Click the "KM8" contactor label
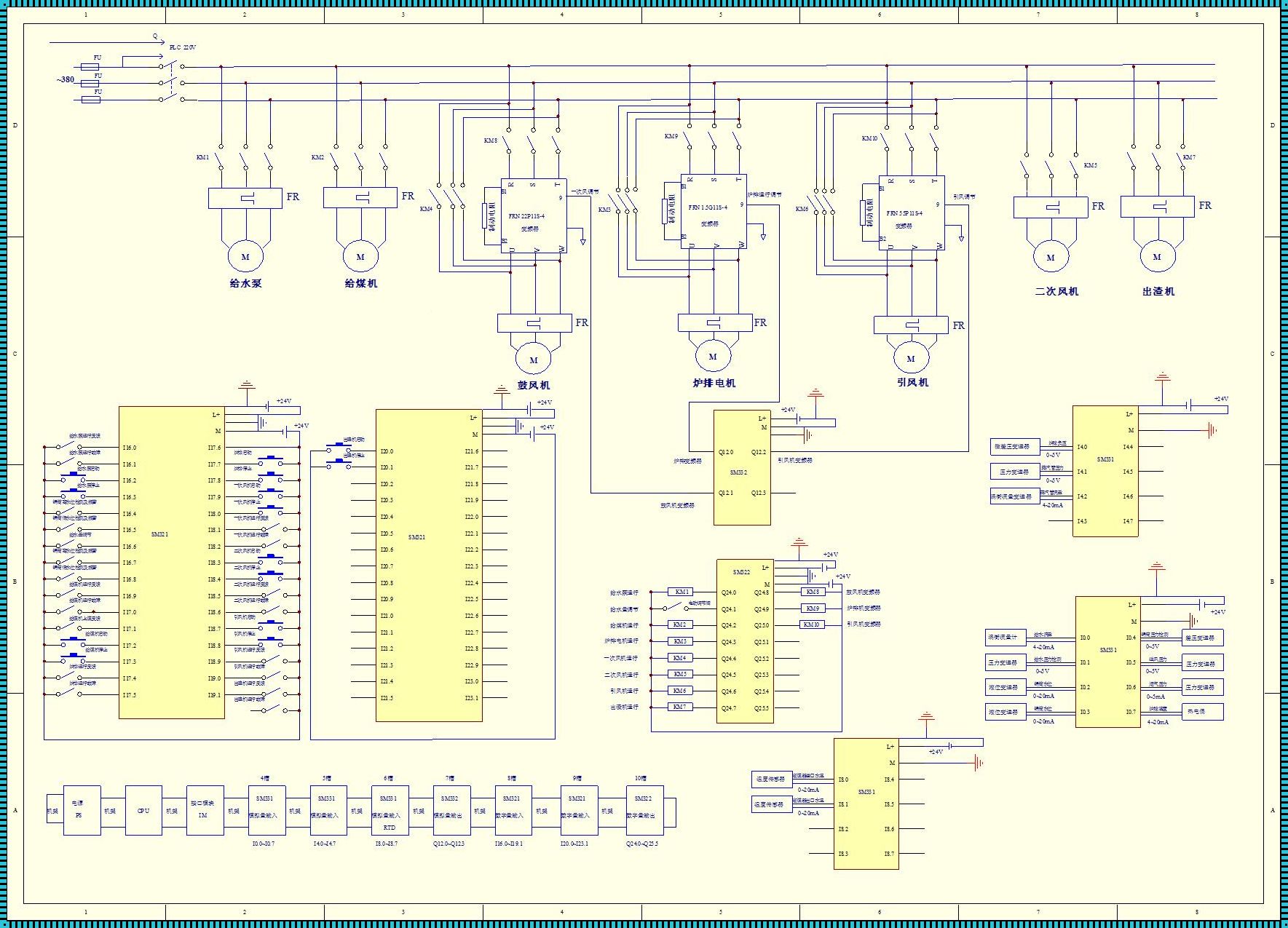 point(491,140)
